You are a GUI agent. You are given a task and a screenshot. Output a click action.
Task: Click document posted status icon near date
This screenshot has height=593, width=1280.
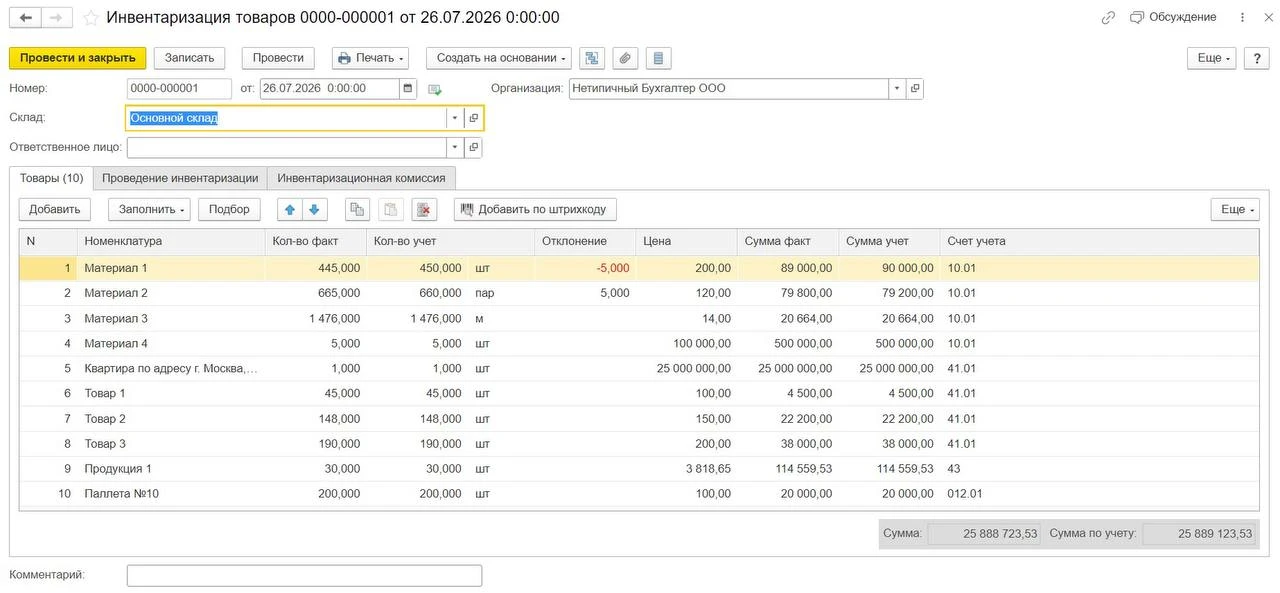click(435, 89)
